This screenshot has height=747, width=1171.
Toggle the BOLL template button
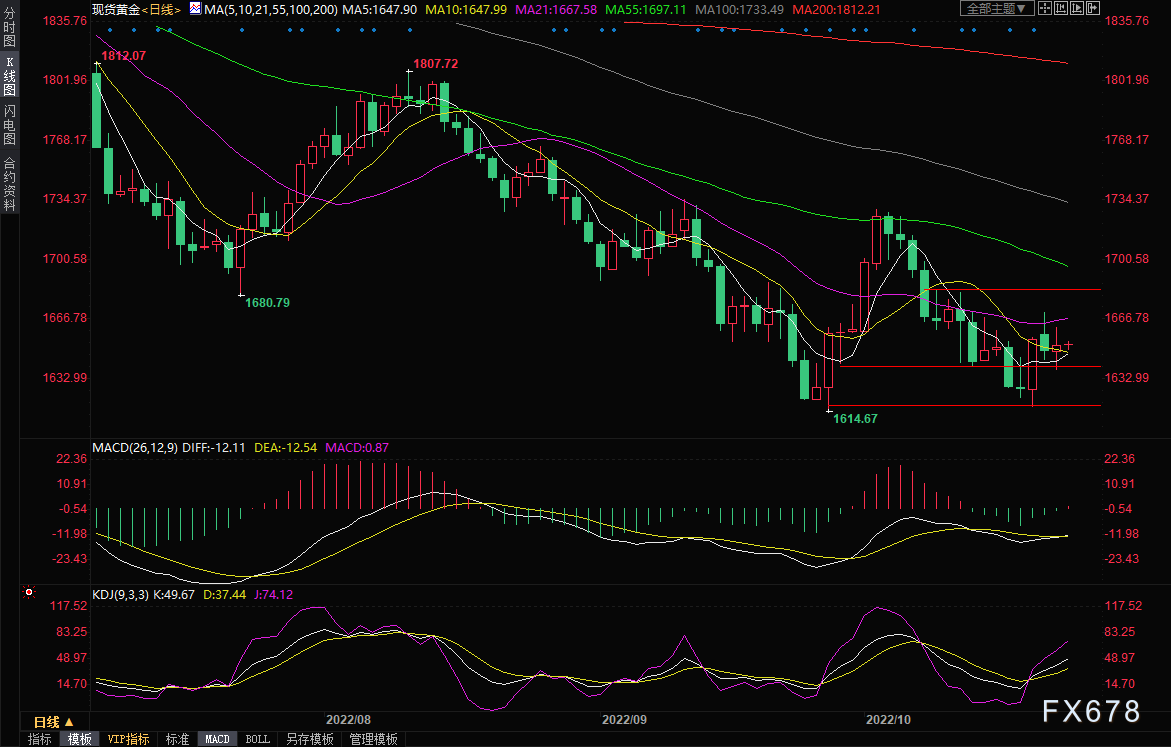click(257, 739)
